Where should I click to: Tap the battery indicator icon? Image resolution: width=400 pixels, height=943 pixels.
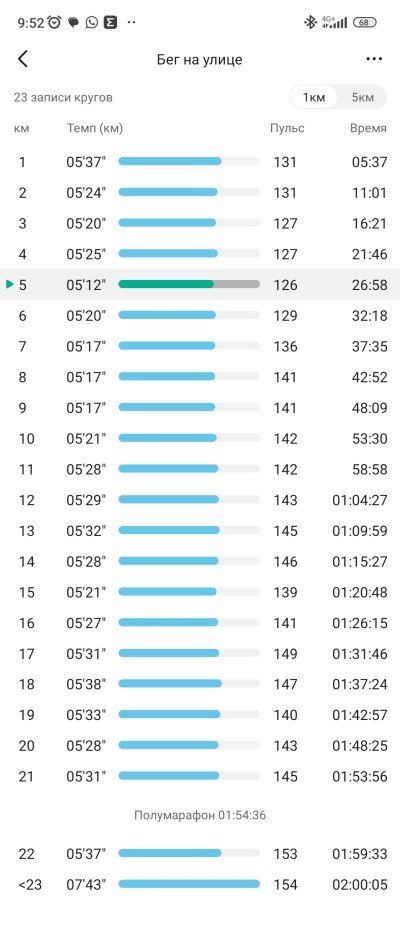(365, 23)
